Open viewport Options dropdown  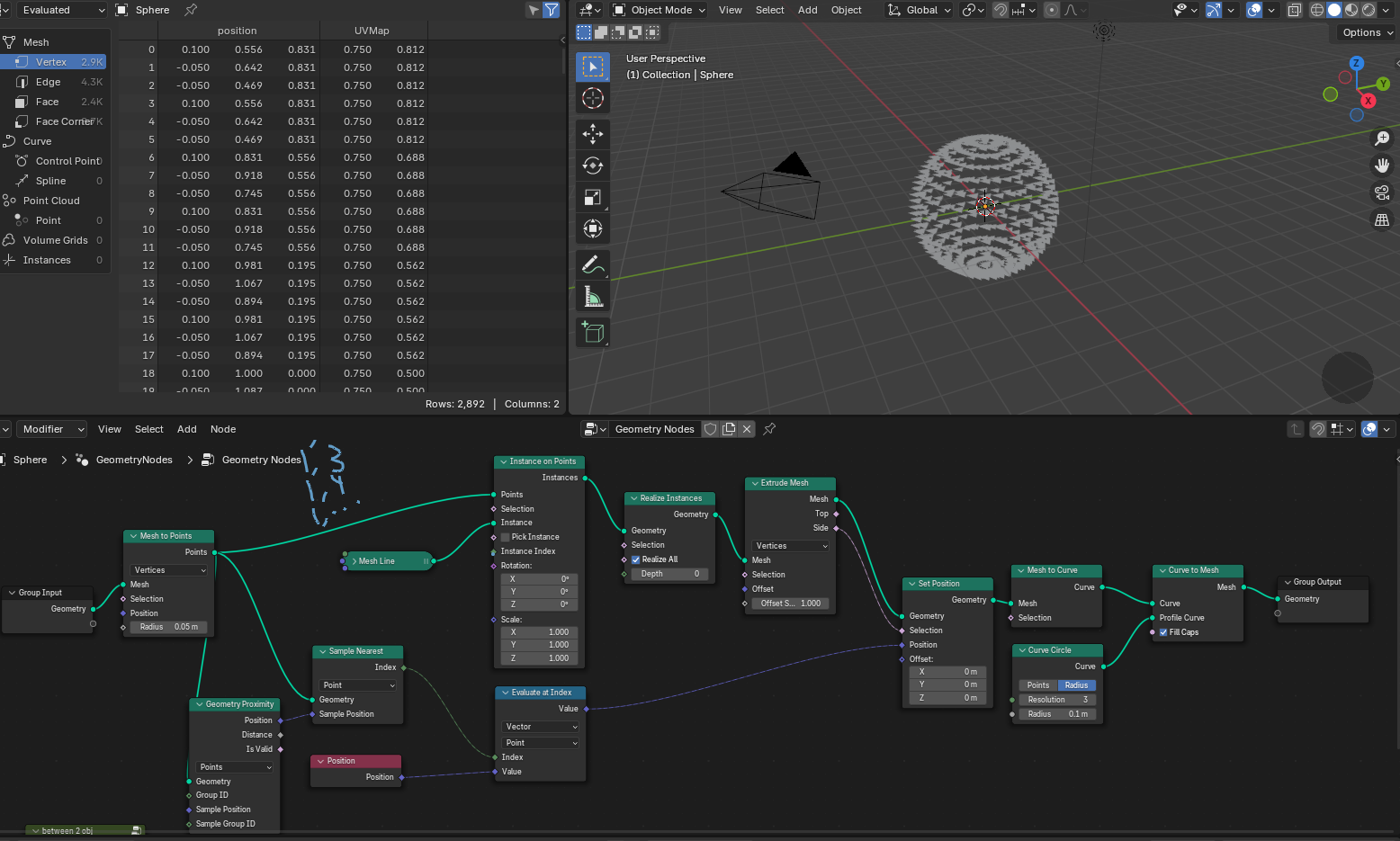pyautogui.click(x=1365, y=32)
